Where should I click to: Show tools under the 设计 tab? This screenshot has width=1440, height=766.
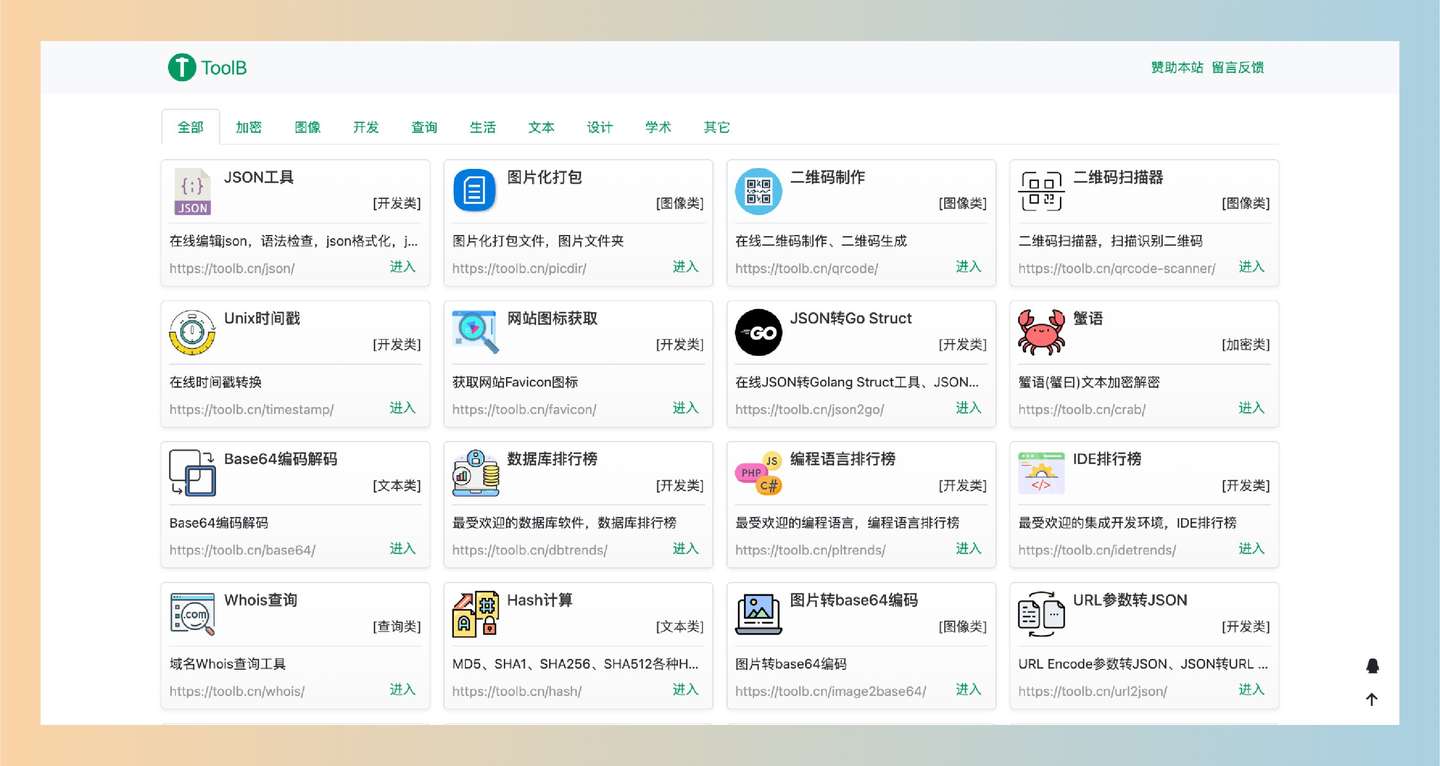coord(600,127)
